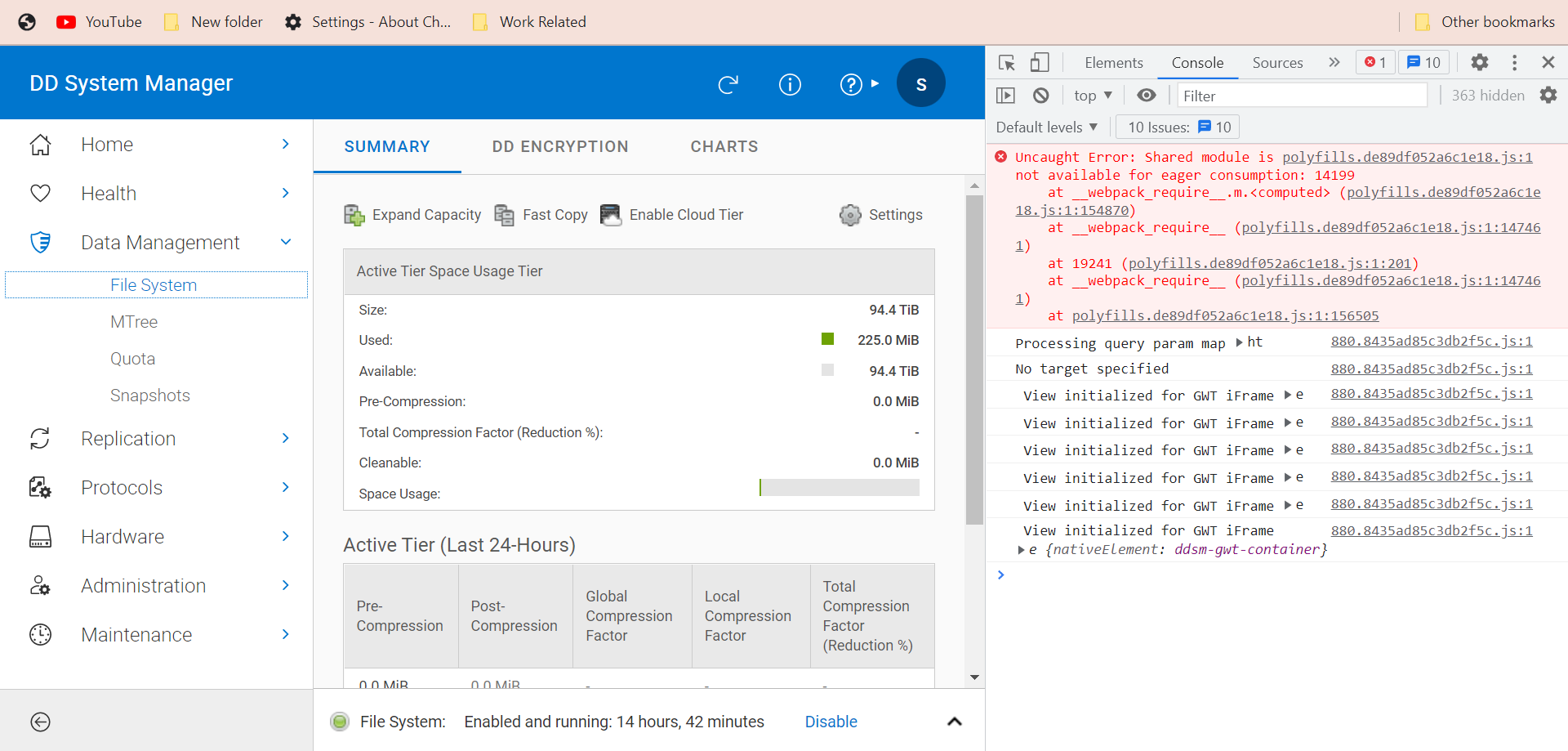Expand the Replication chevron
Screen dimensions: 1568x751
click(286, 439)
